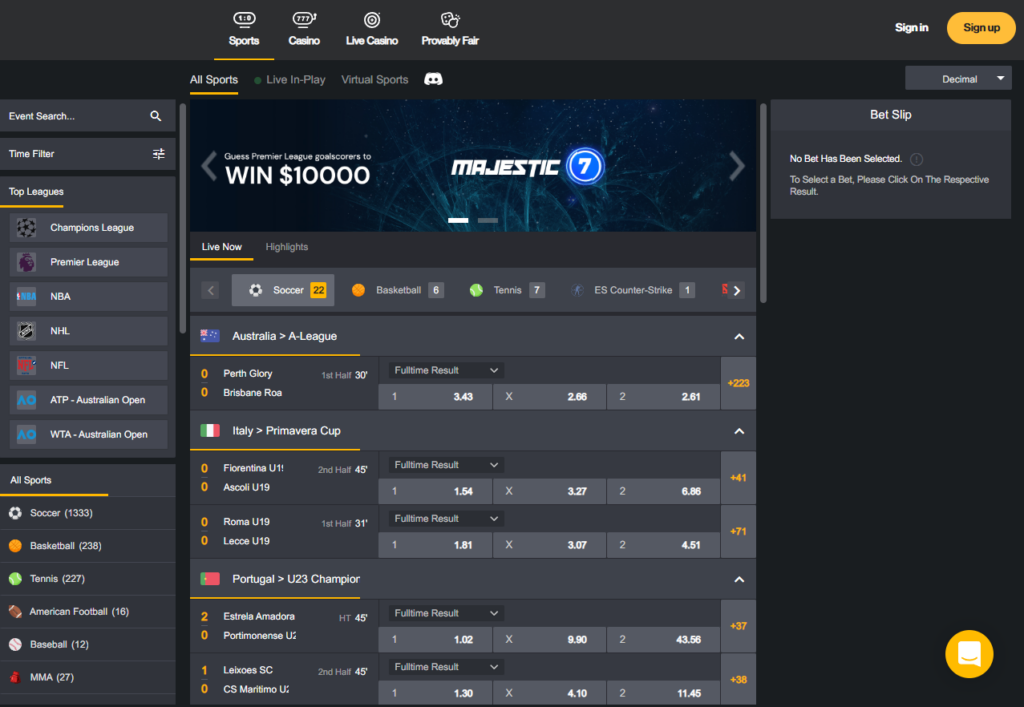
Task: Click the Portugal flag icon
Action: pyautogui.click(x=210, y=579)
